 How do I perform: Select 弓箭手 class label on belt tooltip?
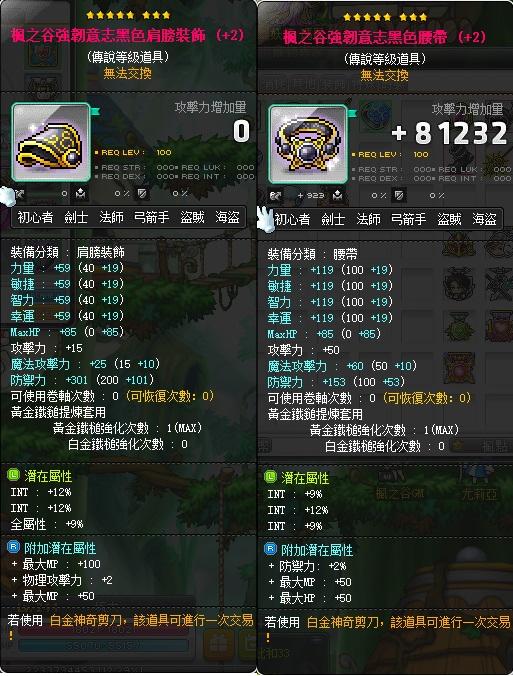(x=408, y=219)
